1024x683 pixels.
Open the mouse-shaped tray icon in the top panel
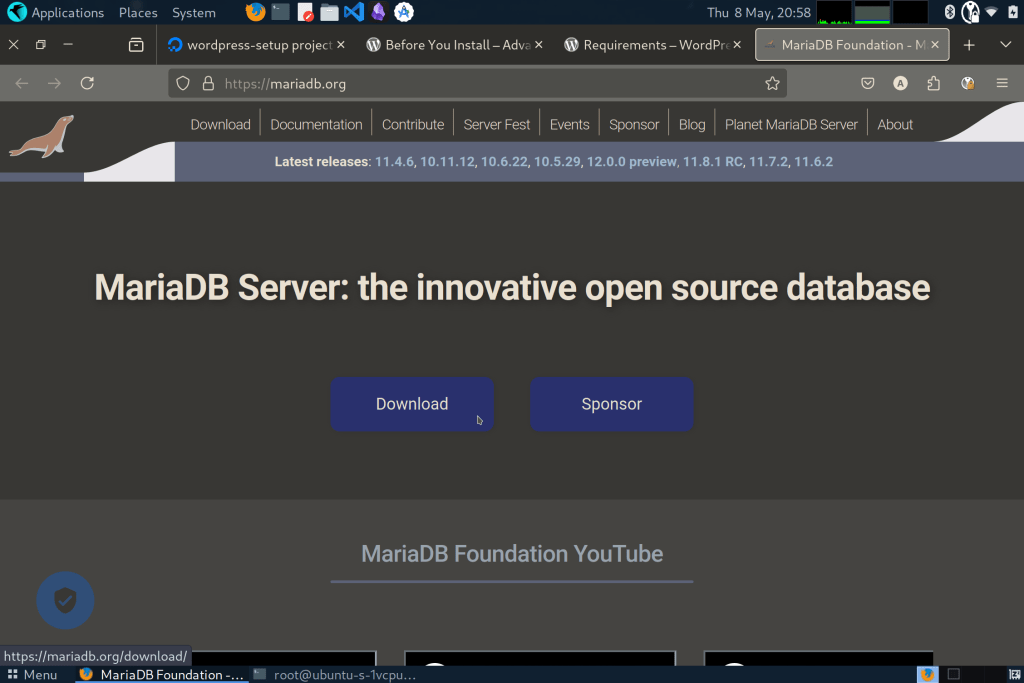click(x=970, y=12)
